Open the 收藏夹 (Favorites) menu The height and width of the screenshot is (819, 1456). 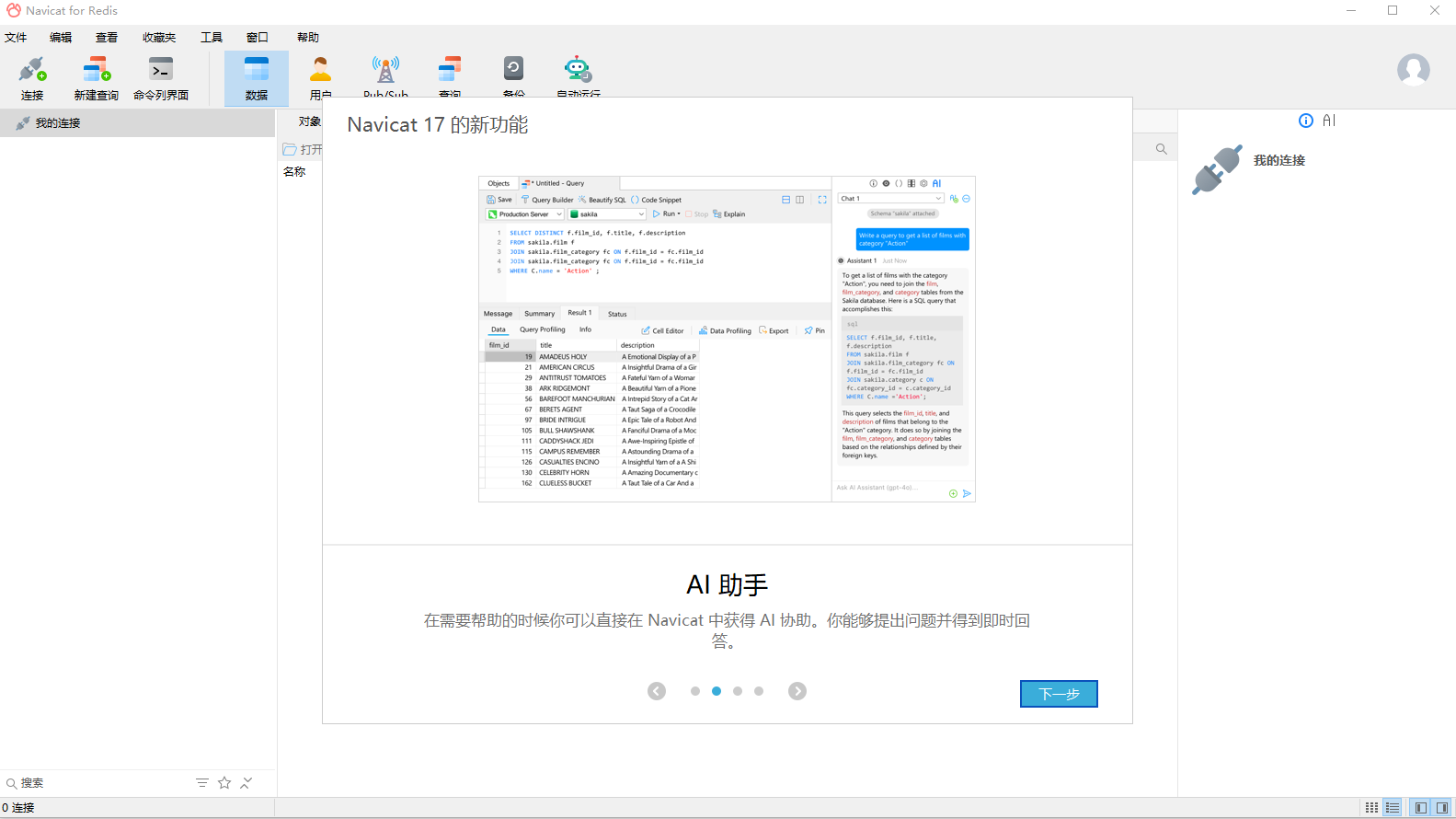coord(159,38)
